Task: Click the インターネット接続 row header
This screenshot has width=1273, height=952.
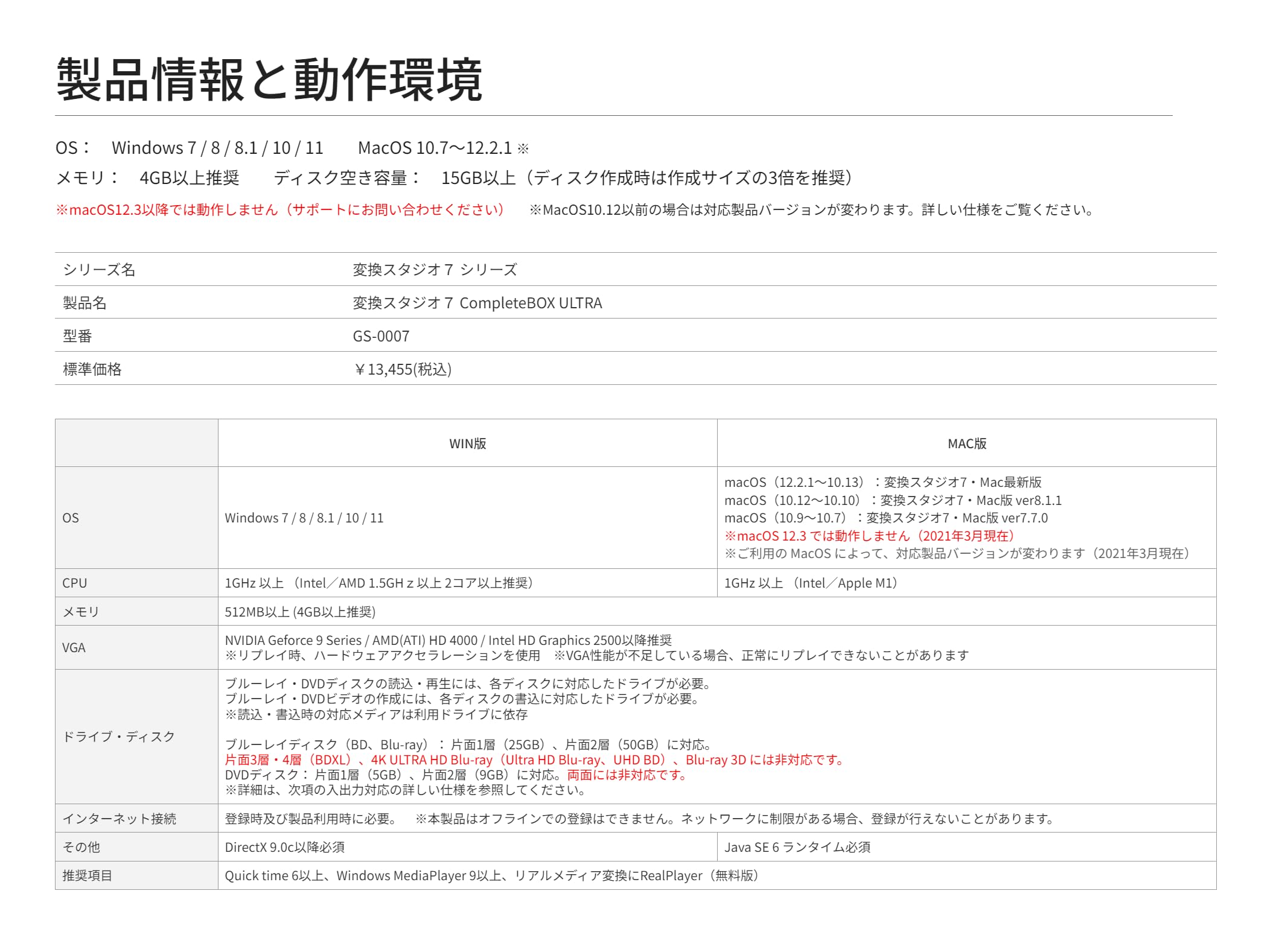Action: point(120,819)
